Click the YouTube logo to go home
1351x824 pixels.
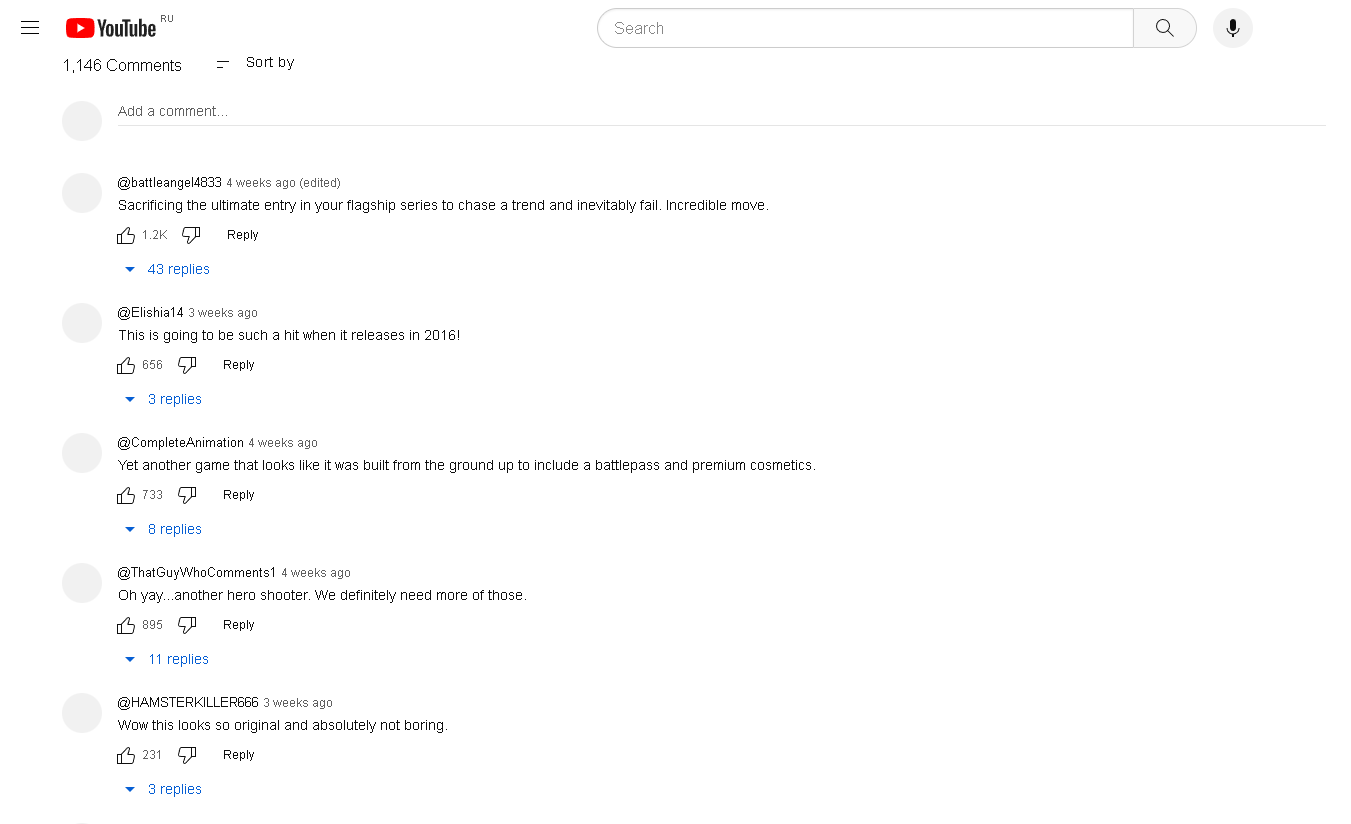[x=111, y=28]
